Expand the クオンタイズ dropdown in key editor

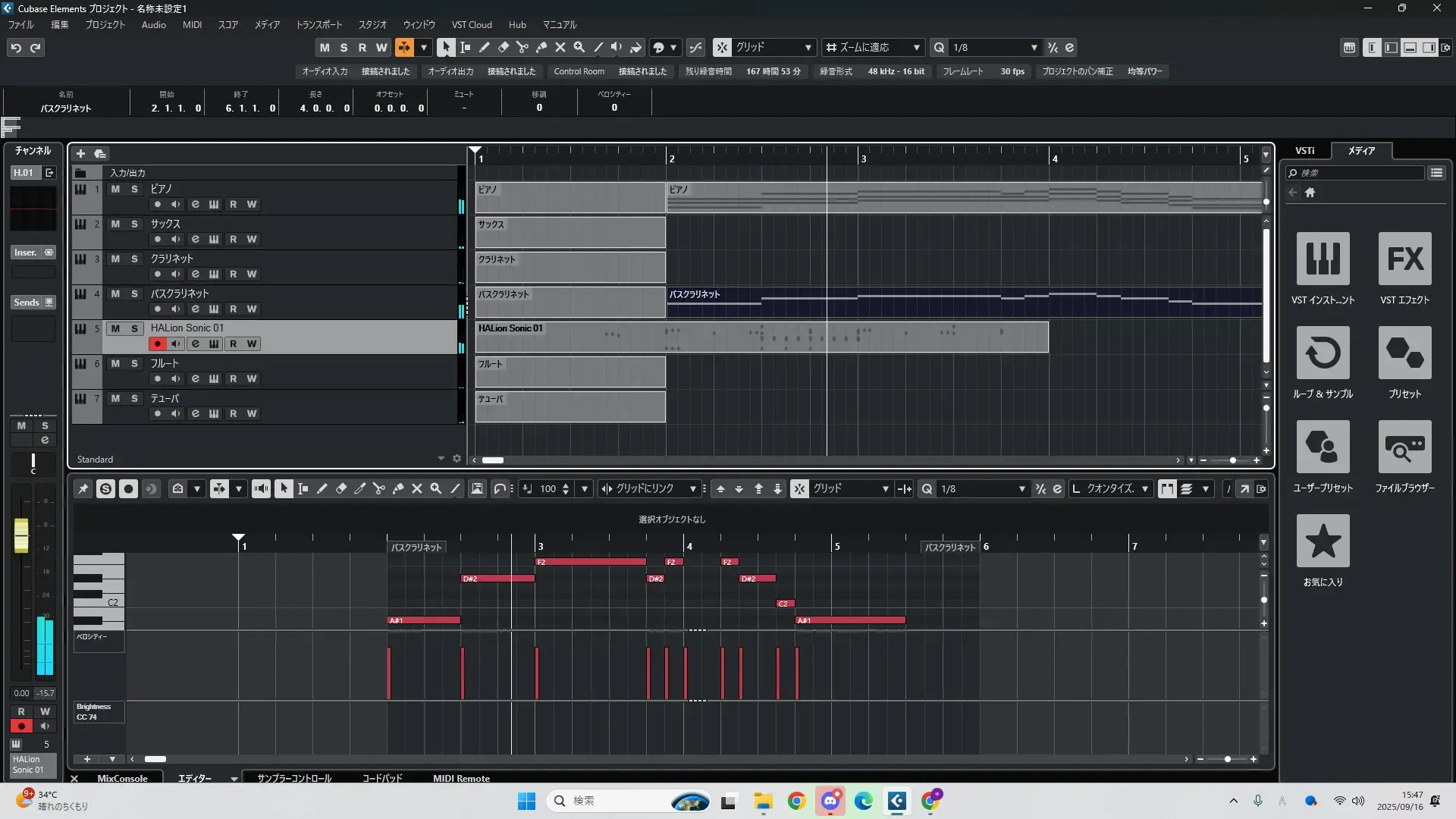click(x=1144, y=489)
